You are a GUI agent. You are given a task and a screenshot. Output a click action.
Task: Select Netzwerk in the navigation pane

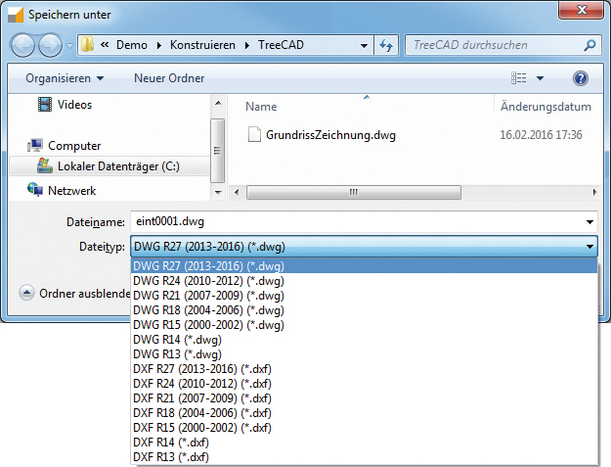[72, 191]
